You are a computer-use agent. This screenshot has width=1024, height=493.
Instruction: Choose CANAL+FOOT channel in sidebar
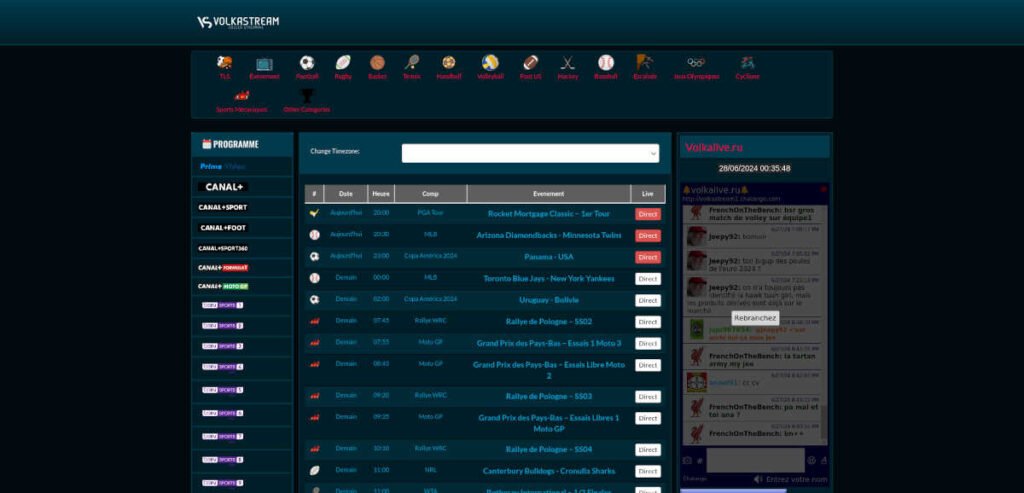(x=222, y=228)
